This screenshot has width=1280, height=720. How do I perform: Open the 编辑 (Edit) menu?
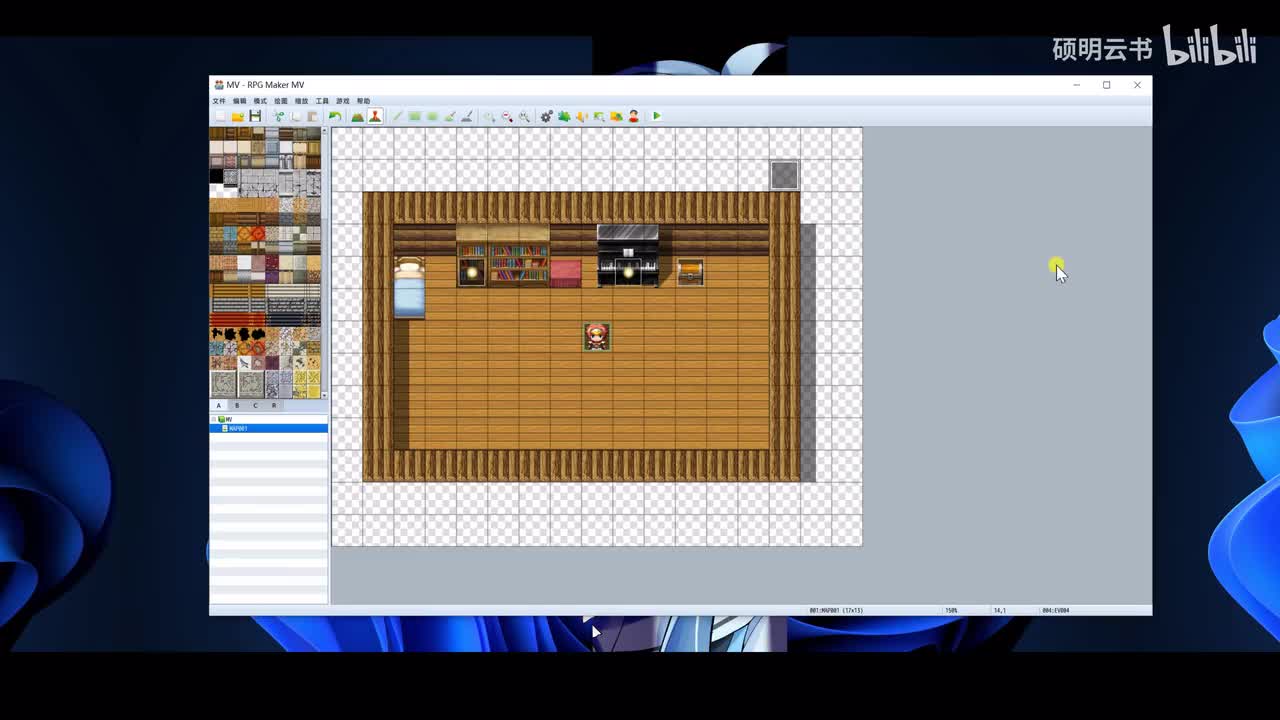(240, 101)
